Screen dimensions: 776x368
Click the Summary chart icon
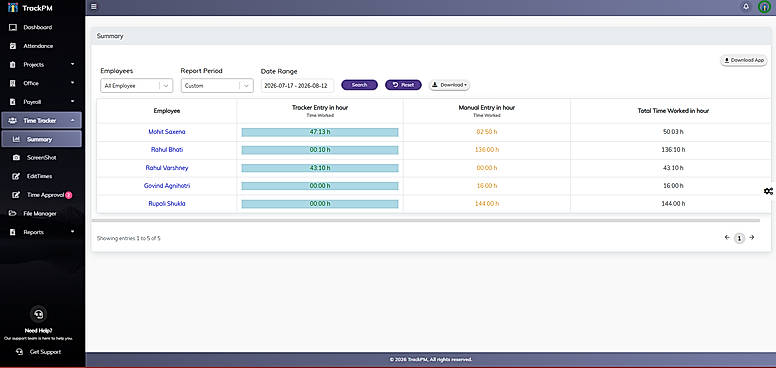coord(16,139)
